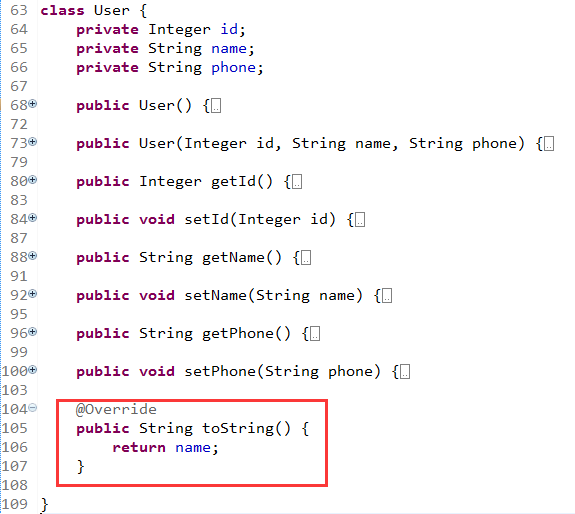Click line number 63 in the gutter
The image size is (575, 514).
coord(19,10)
